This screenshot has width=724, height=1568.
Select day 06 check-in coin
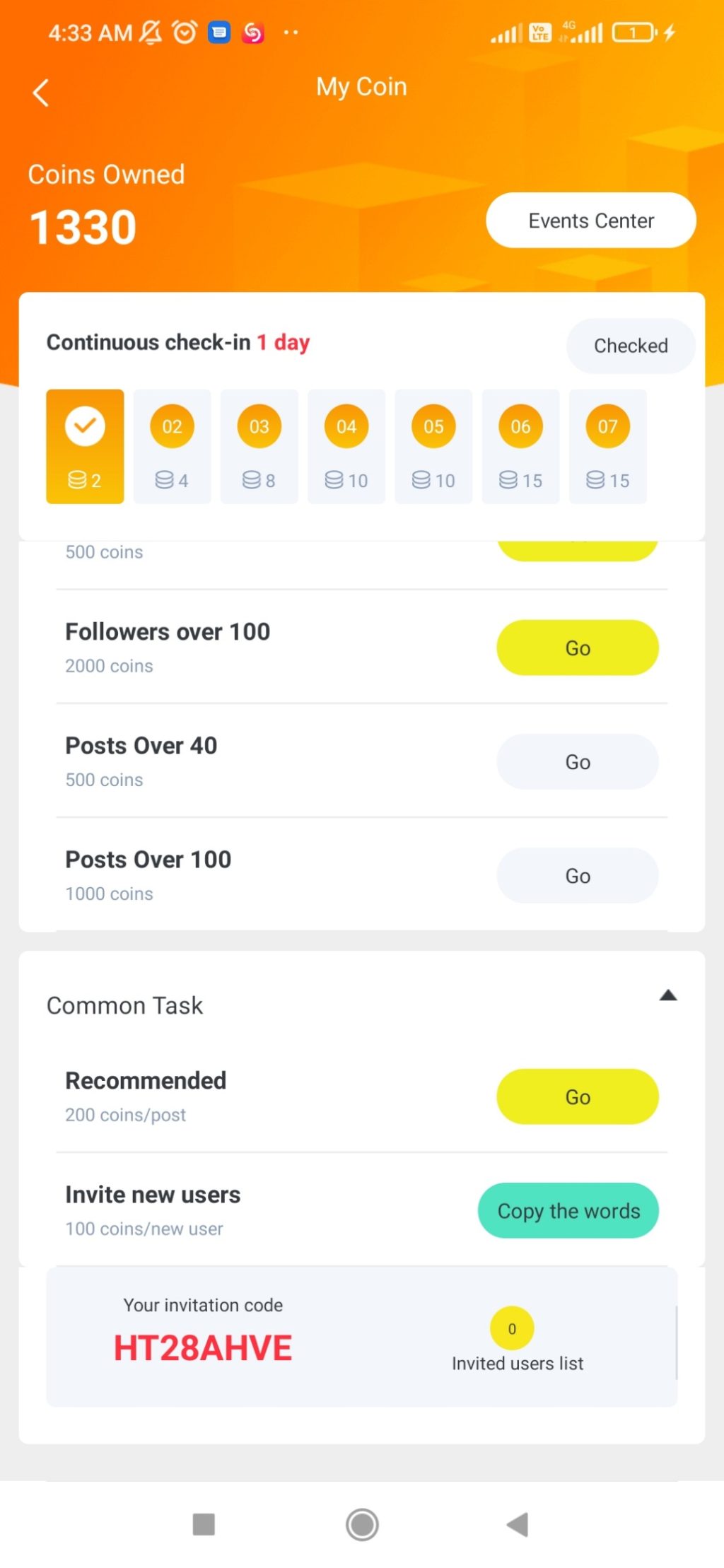point(520,427)
